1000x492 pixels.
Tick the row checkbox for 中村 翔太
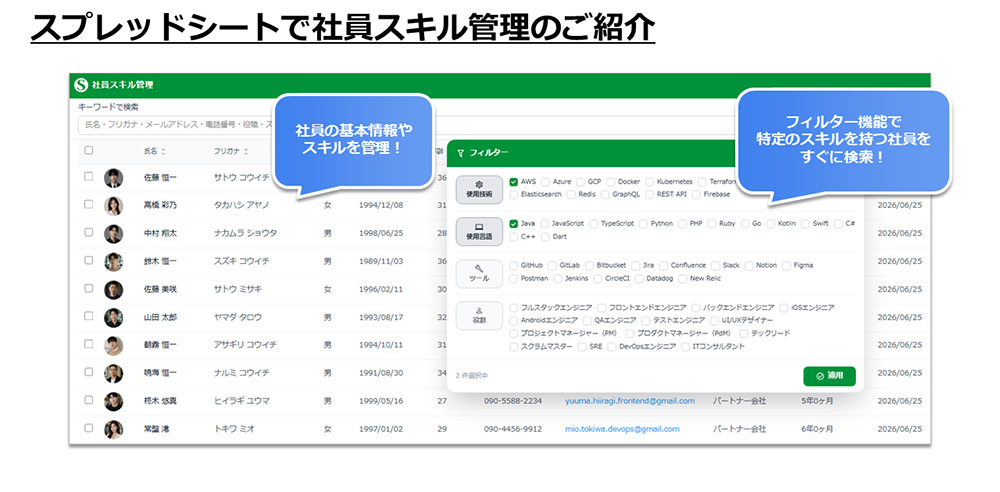coord(89,232)
